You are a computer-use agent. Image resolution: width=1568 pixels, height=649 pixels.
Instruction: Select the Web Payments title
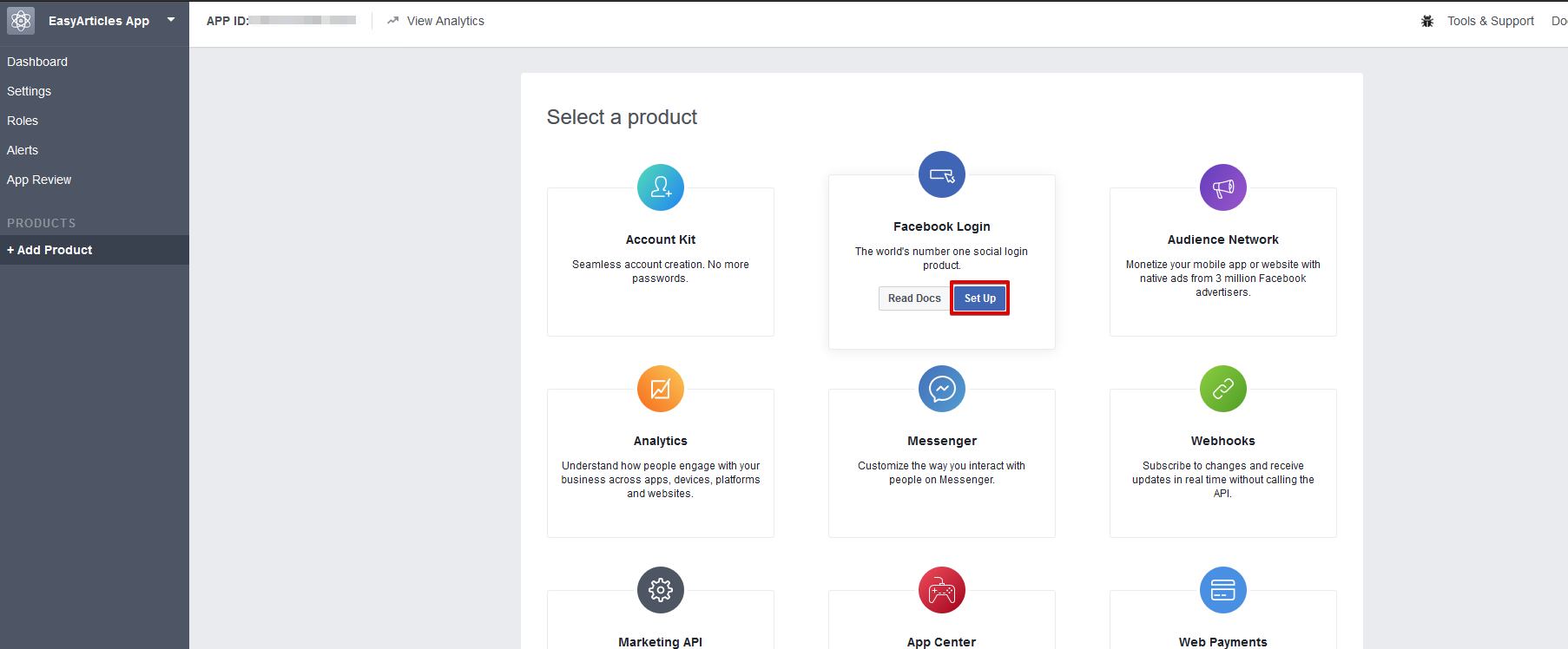click(x=1223, y=642)
